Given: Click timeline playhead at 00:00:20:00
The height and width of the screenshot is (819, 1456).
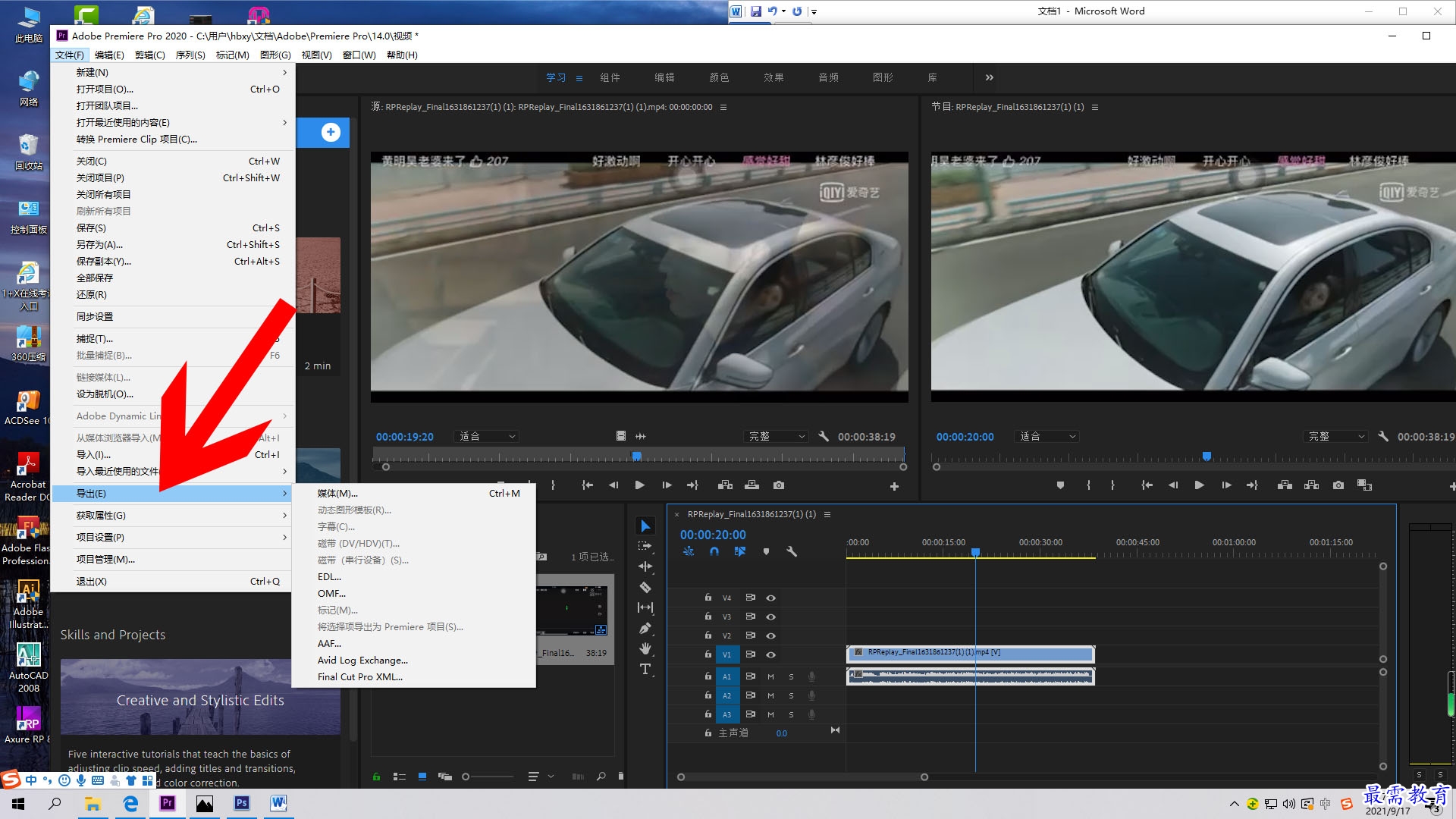Looking at the screenshot, I should 976,552.
